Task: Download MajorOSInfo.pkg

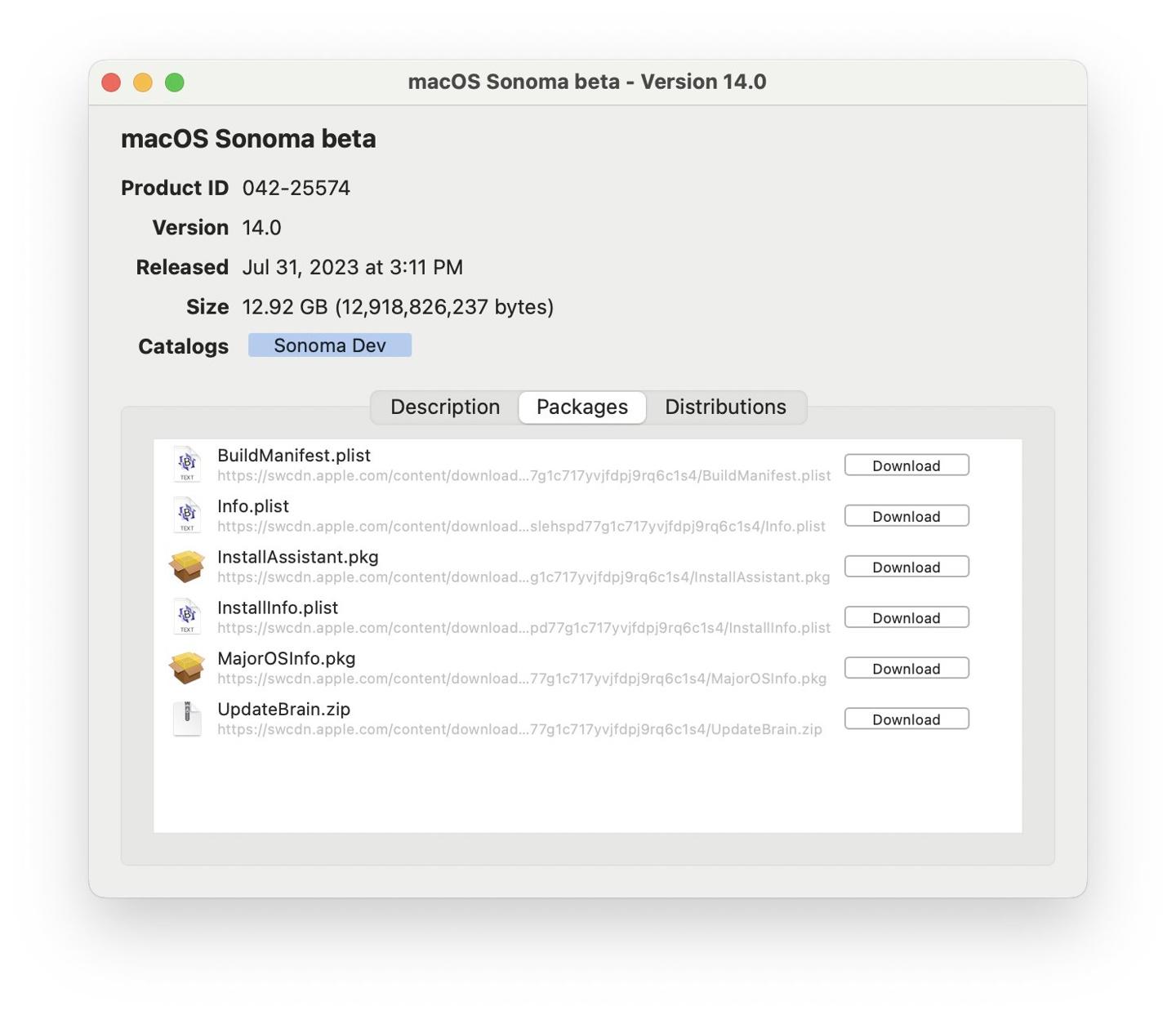Action: click(x=906, y=668)
